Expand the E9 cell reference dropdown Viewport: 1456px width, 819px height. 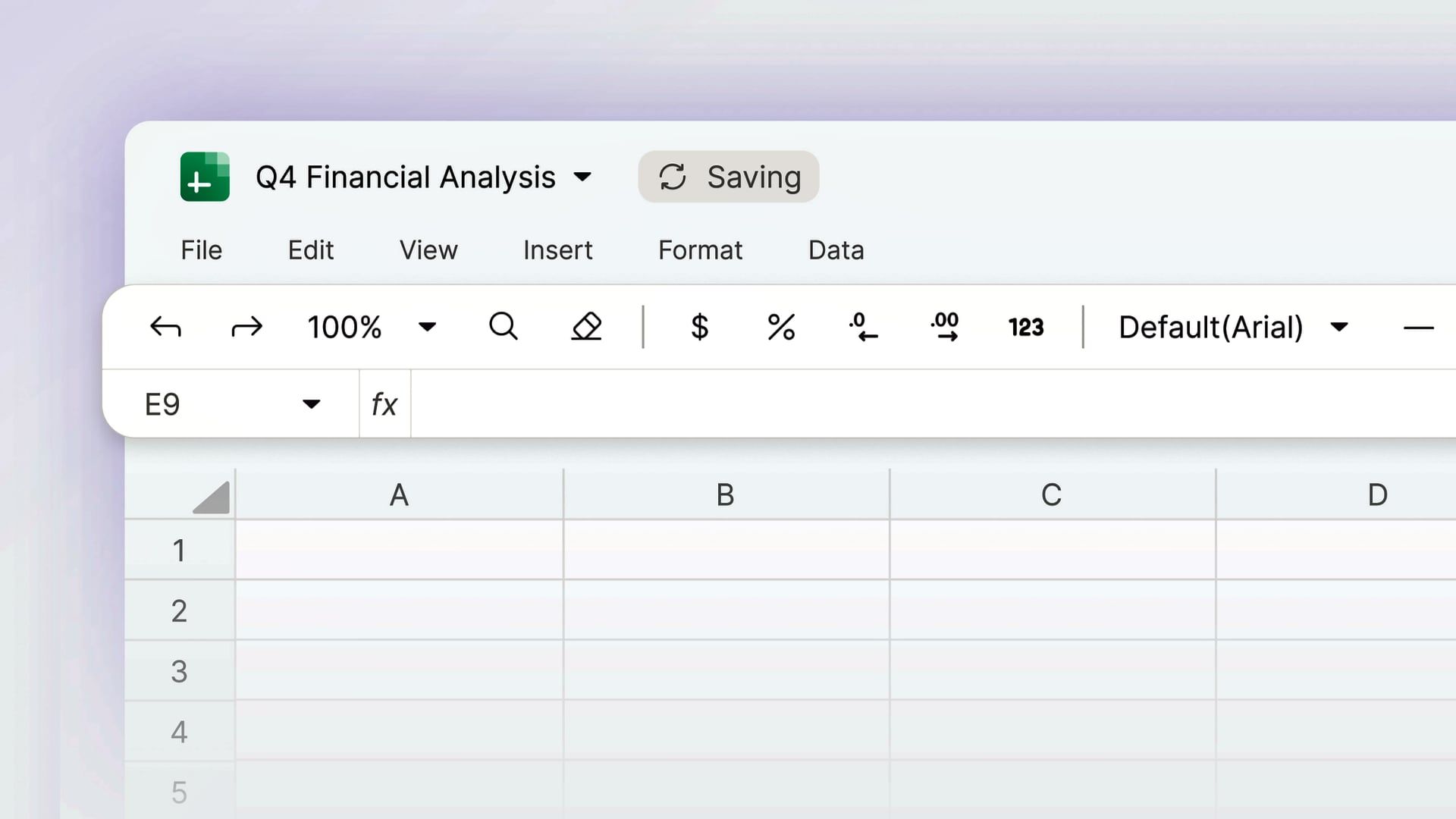(311, 404)
